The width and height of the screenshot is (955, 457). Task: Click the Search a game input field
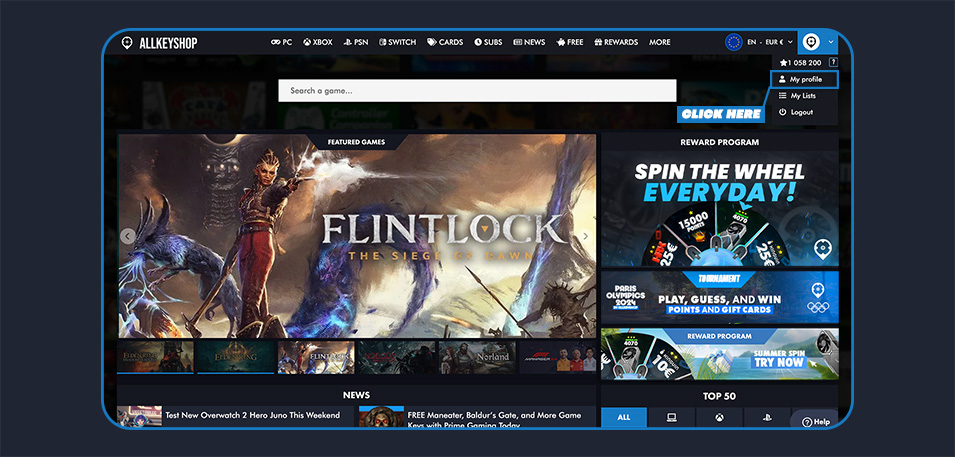tap(477, 91)
